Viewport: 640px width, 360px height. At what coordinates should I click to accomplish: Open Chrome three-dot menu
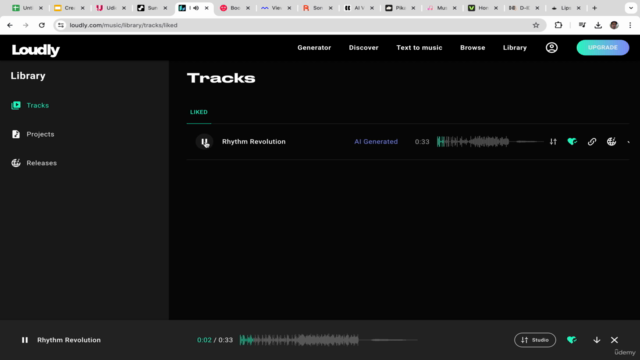point(630,25)
